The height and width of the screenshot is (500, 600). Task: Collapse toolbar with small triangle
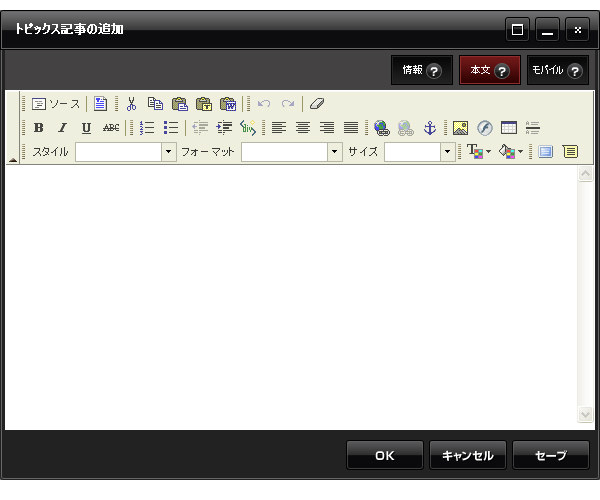click(13, 160)
